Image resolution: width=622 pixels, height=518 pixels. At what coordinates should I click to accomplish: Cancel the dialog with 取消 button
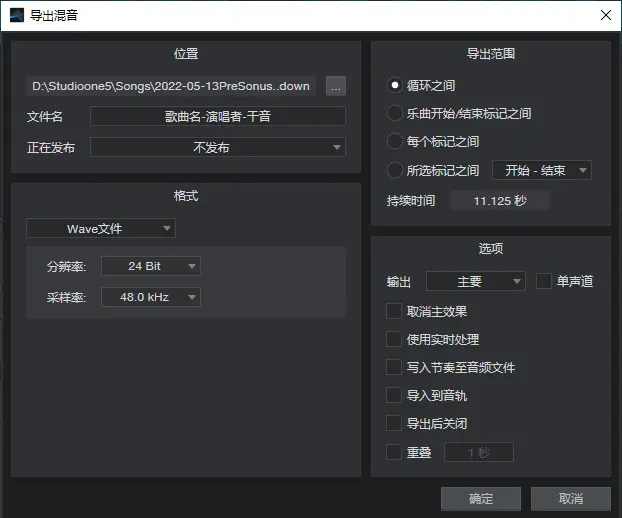click(571, 499)
